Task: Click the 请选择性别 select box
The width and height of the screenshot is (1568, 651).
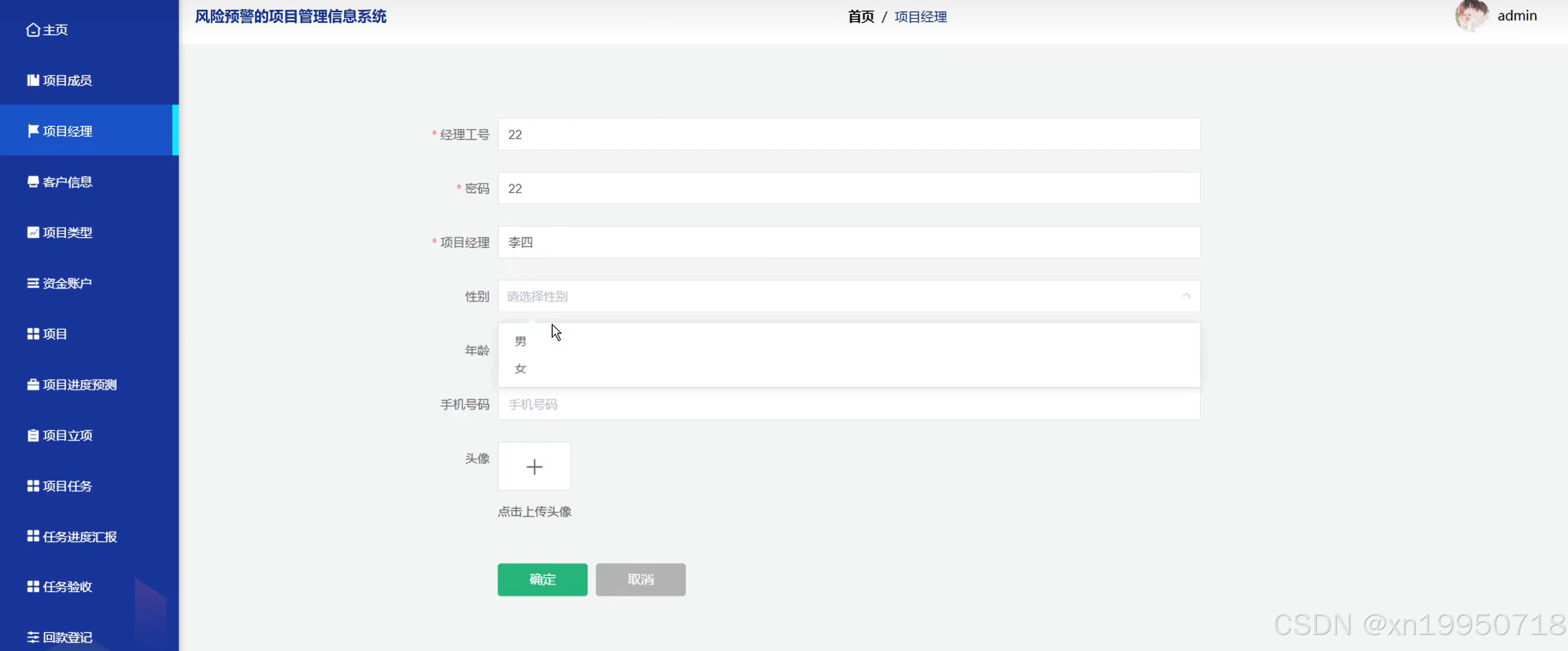Action: click(x=848, y=296)
